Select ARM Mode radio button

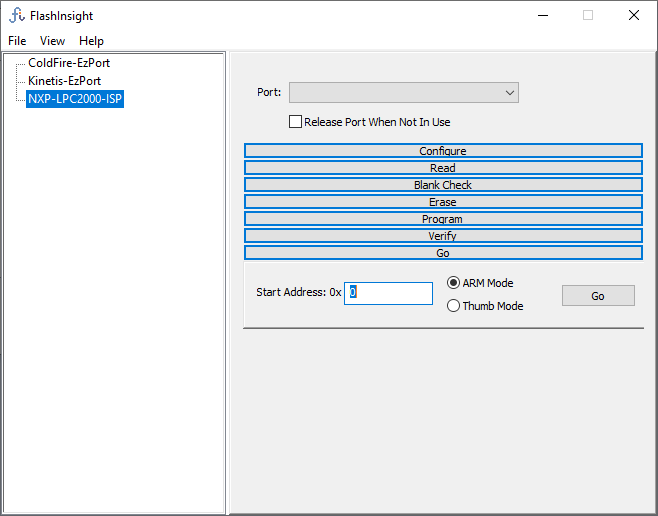(454, 283)
